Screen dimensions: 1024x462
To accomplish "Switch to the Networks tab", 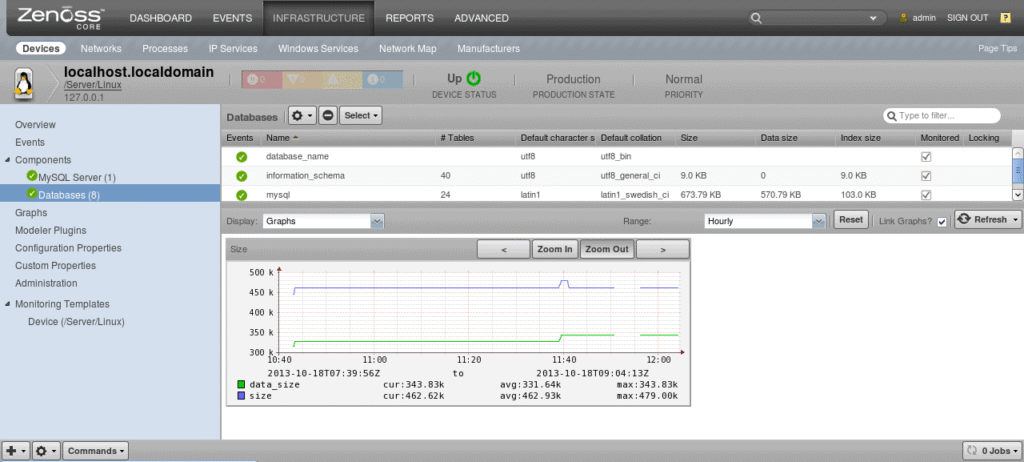I will tap(101, 48).
